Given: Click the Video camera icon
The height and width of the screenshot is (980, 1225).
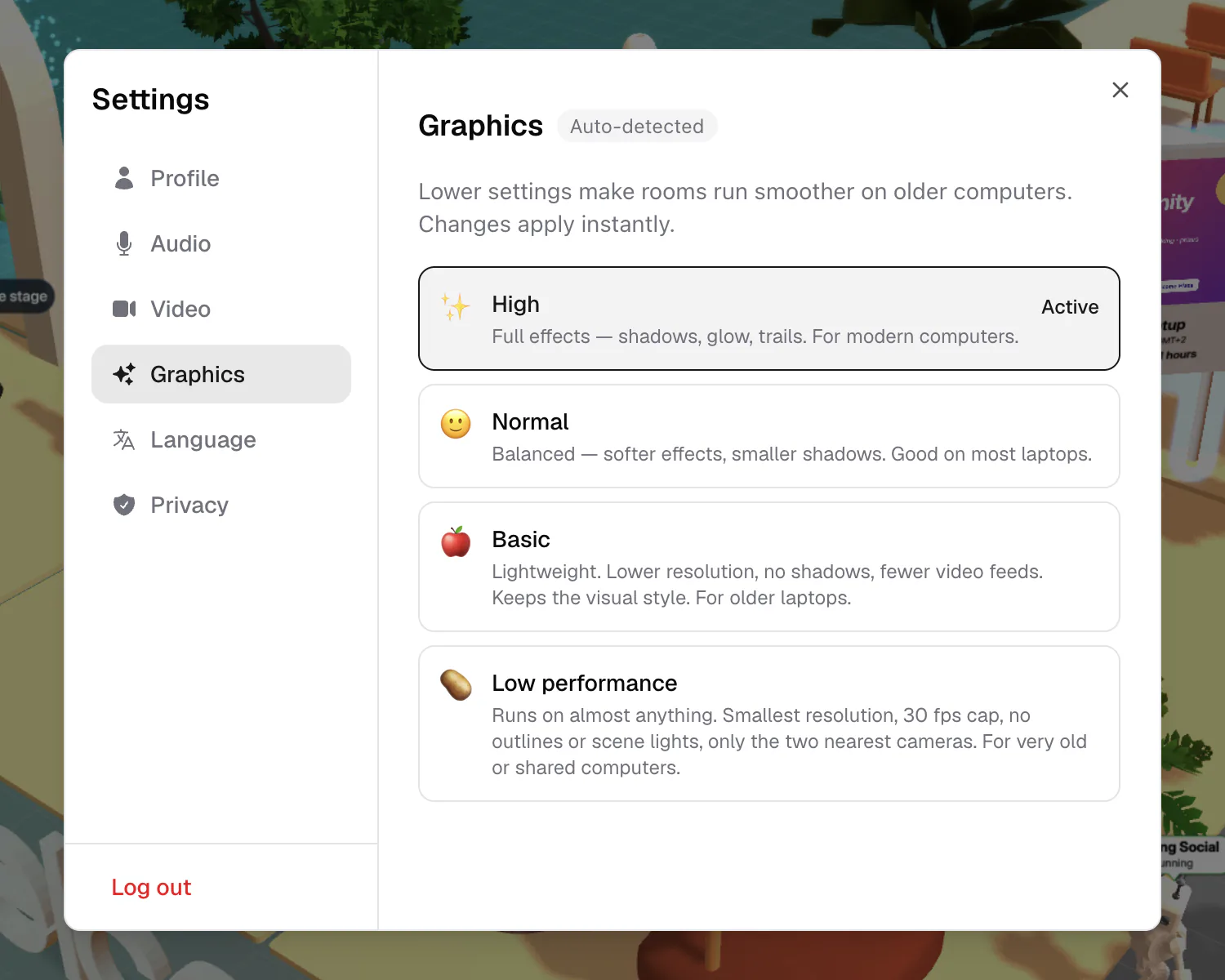Looking at the screenshot, I should (x=124, y=309).
